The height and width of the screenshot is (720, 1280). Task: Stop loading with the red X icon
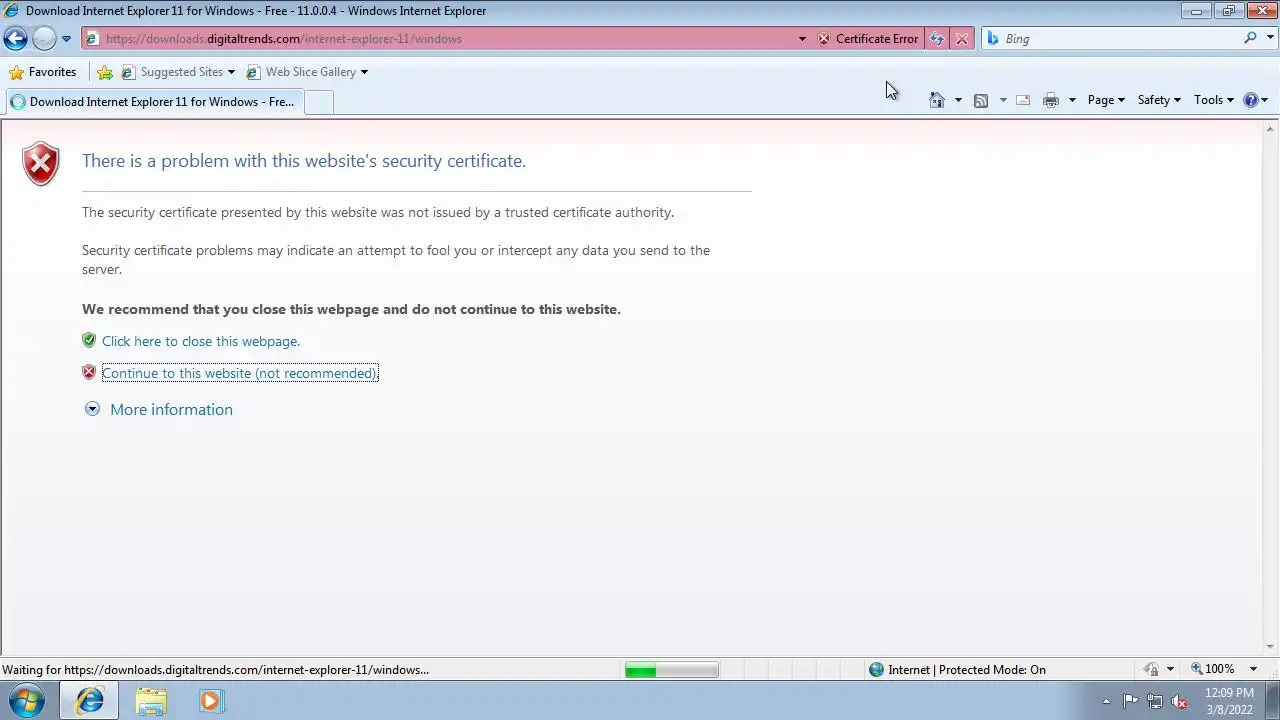click(x=962, y=39)
